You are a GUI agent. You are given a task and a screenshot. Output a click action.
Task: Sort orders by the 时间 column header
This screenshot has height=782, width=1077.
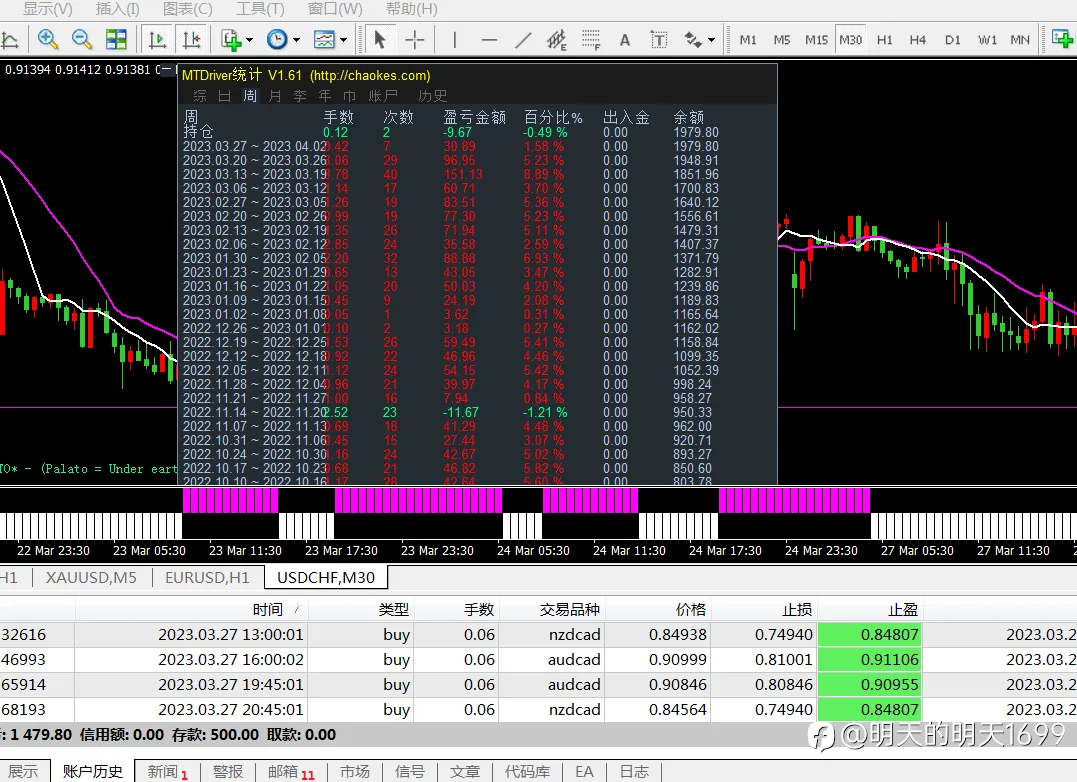click(x=267, y=610)
